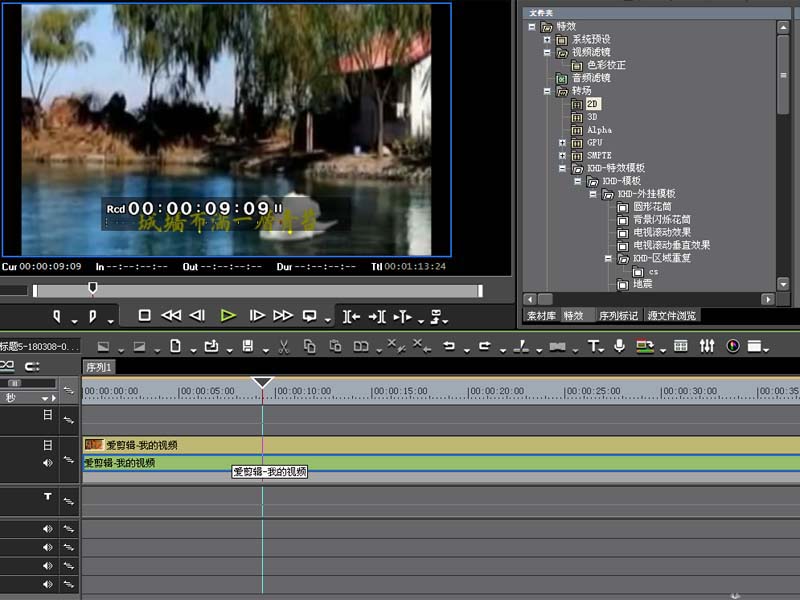This screenshot has width=800, height=600.
Task: Collapse the 转场 folder
Action: click(547, 91)
